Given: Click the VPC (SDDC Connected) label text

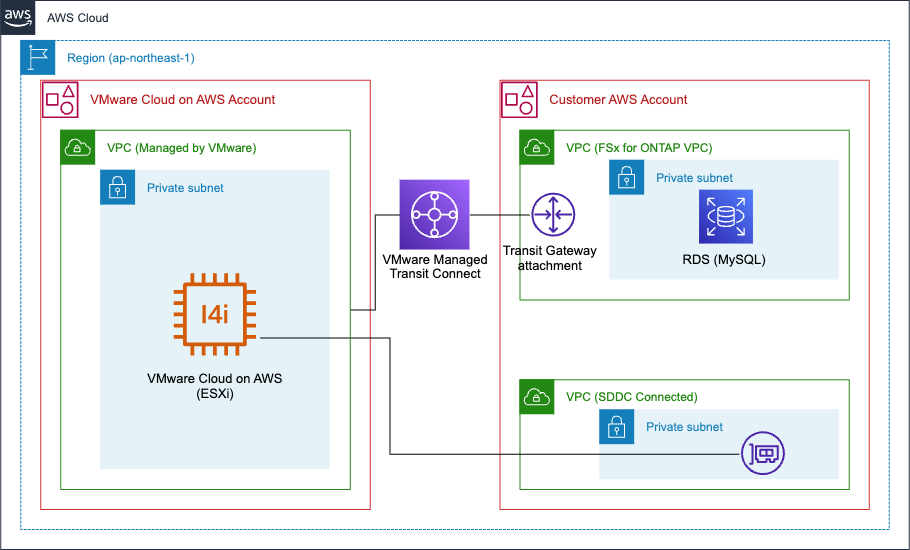Looking at the screenshot, I should 631,397.
